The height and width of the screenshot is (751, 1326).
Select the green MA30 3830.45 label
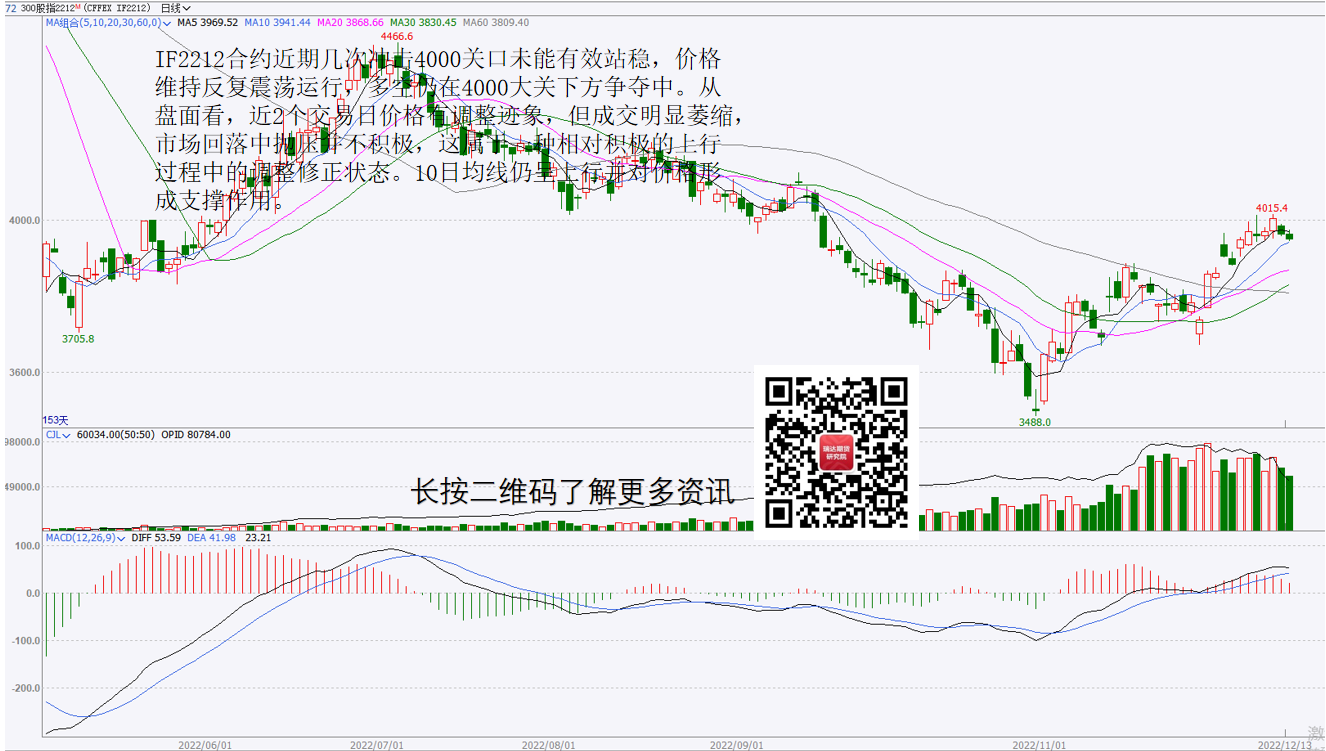click(423, 22)
